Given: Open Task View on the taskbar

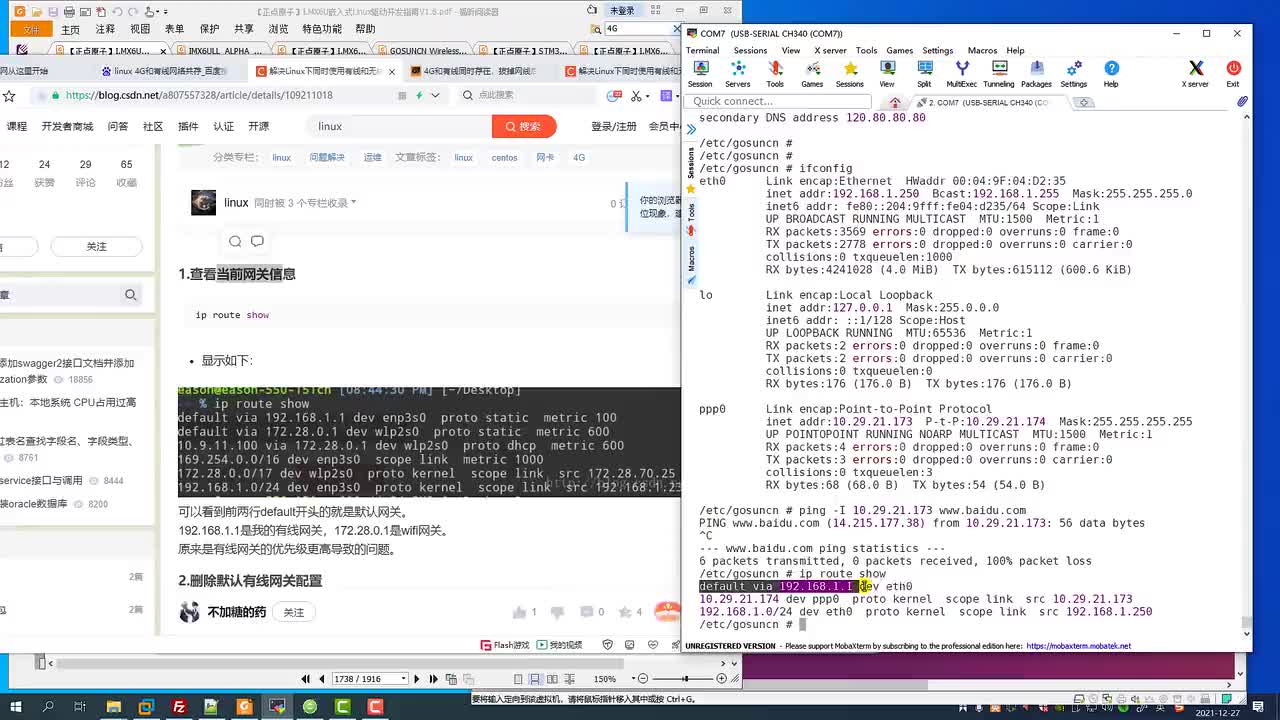Looking at the screenshot, I should coord(81,707).
